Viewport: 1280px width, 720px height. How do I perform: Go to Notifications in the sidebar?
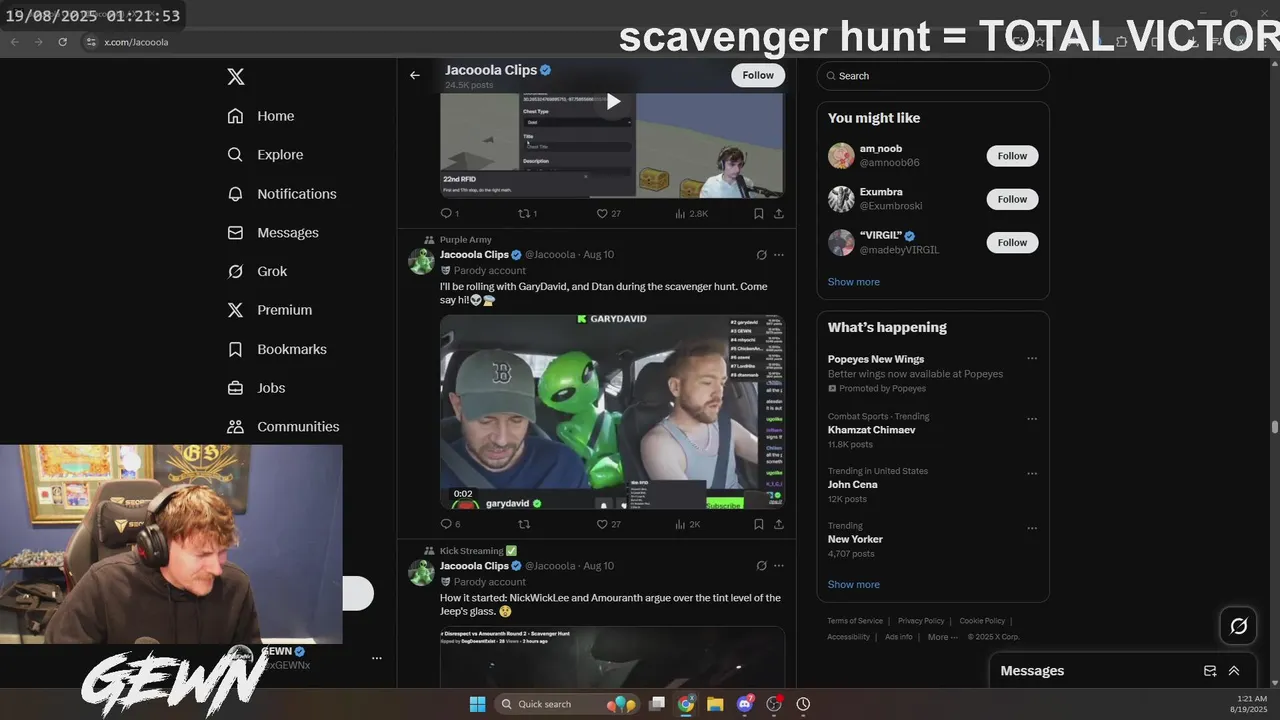point(282,194)
